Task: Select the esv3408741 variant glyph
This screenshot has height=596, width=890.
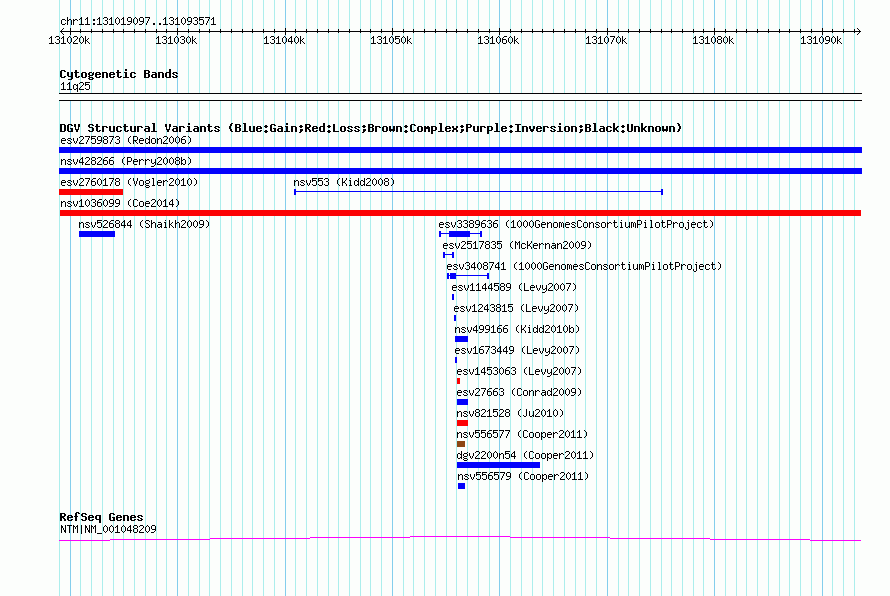Action: (x=468, y=276)
